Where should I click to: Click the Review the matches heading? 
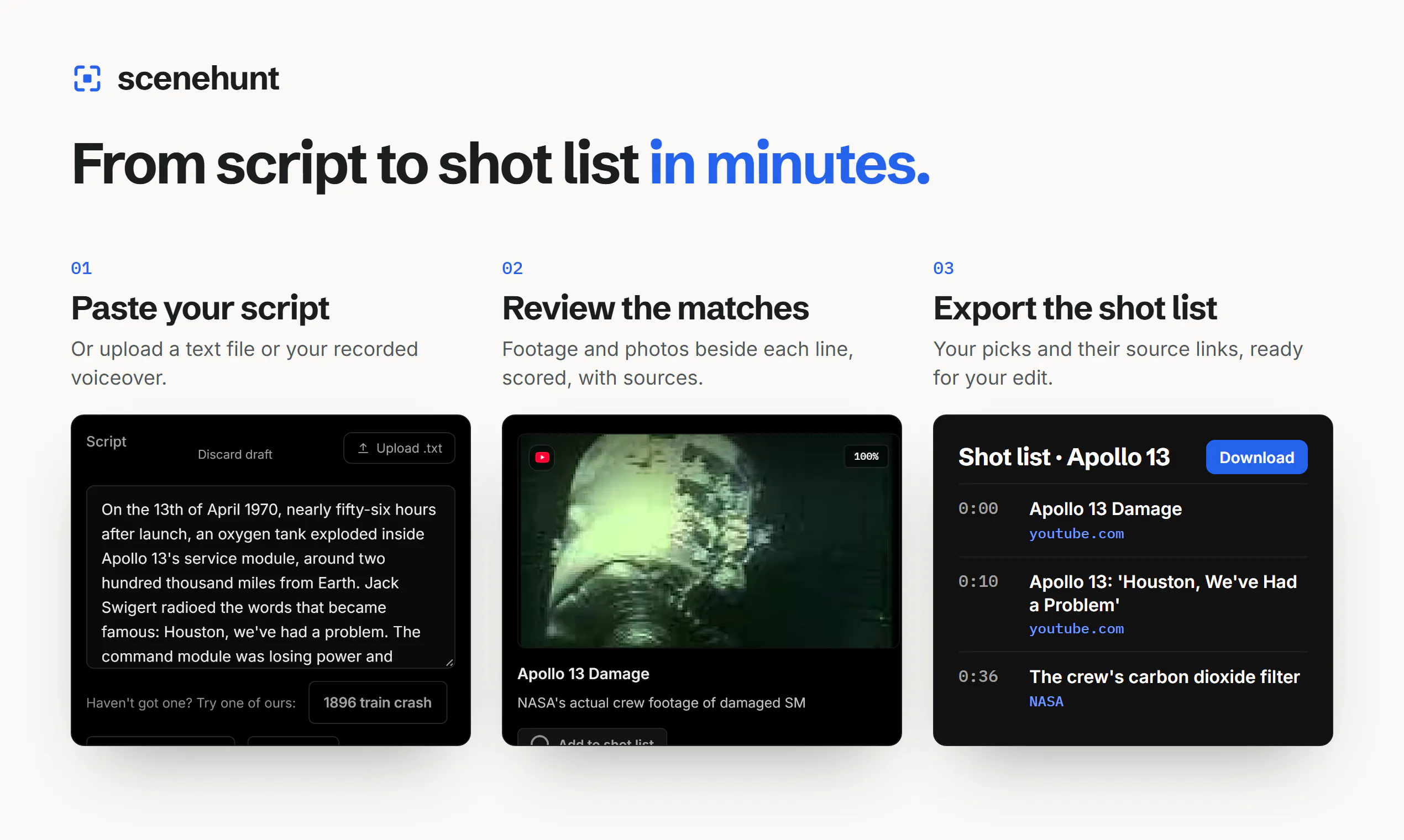pos(656,308)
